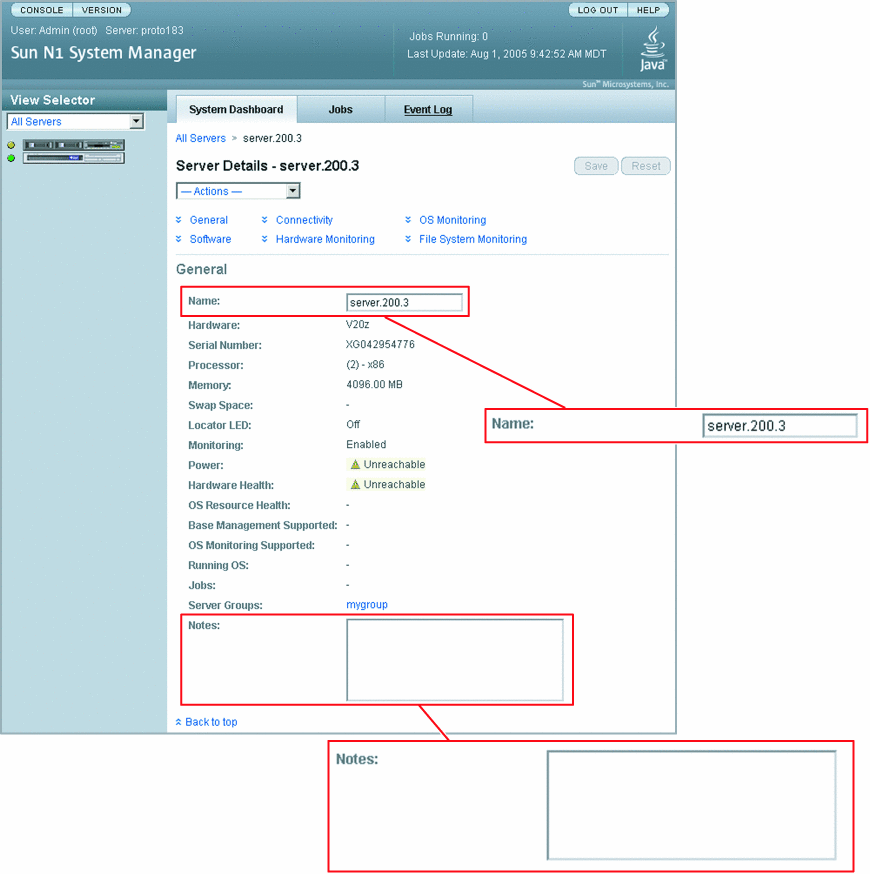870x874 pixels.
Task: Jump to the Connectivity section link
Action: click(304, 220)
